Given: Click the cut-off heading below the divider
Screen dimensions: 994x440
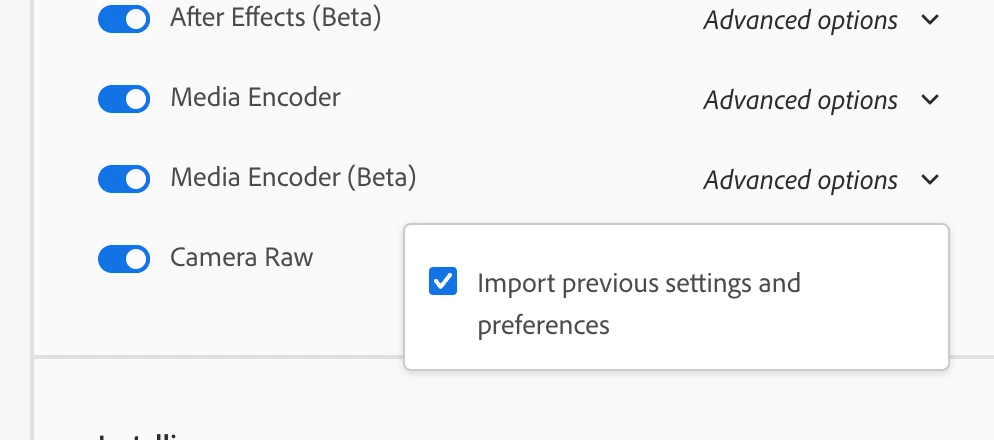Looking at the screenshot, I should tap(150, 436).
